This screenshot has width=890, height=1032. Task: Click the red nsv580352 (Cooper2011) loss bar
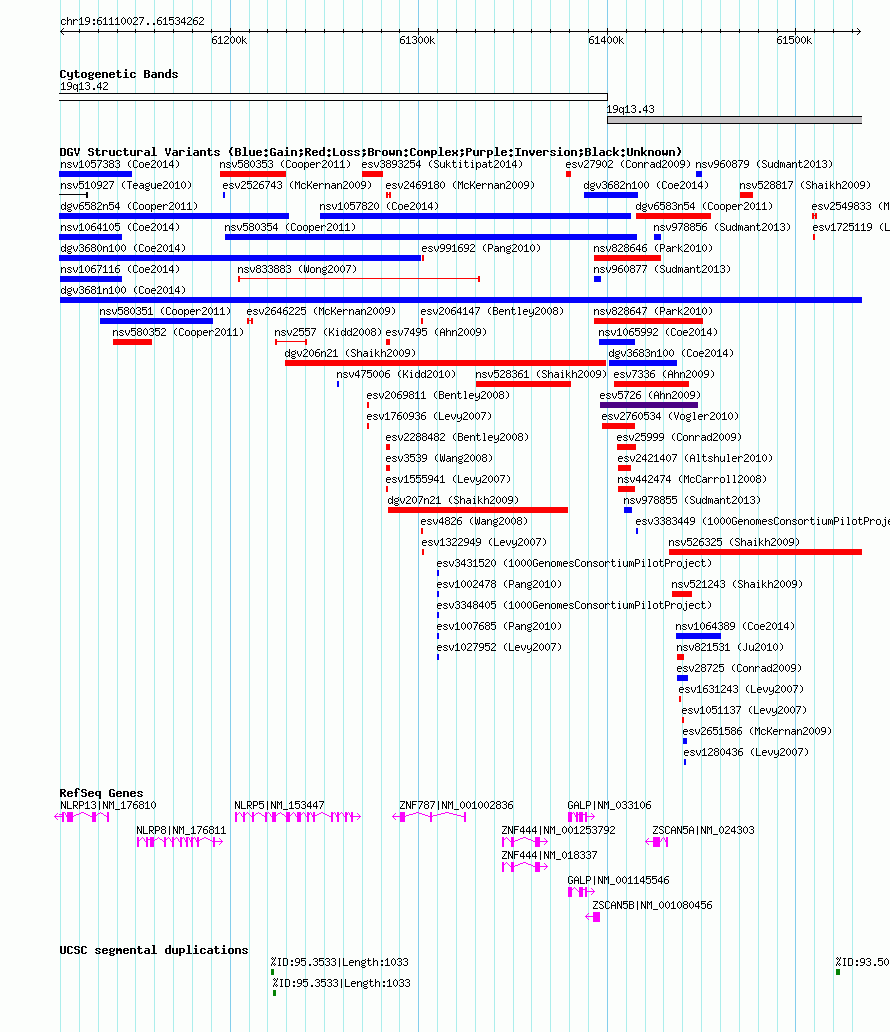pyautogui.click(x=132, y=342)
